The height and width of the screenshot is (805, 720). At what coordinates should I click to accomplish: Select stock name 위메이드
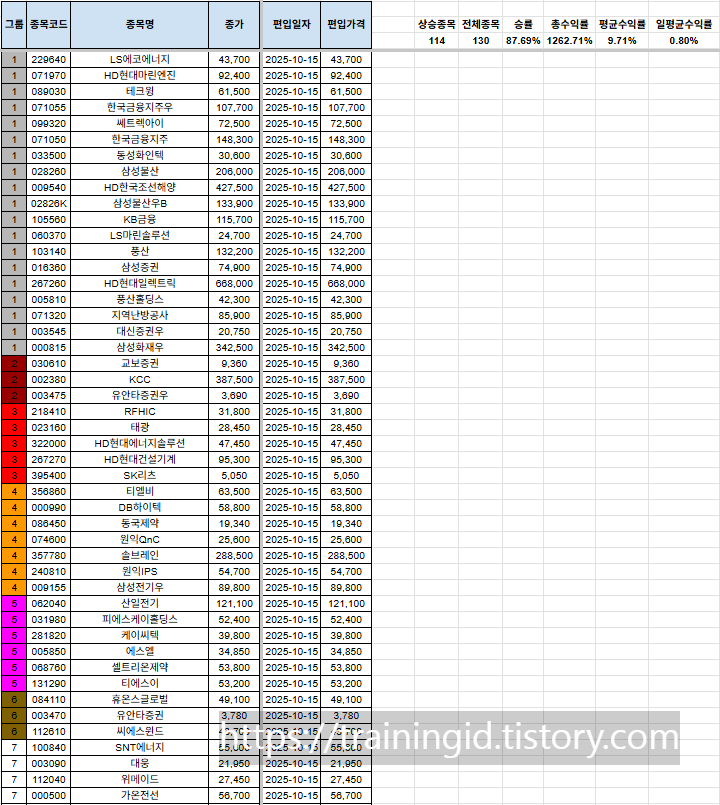point(140,779)
